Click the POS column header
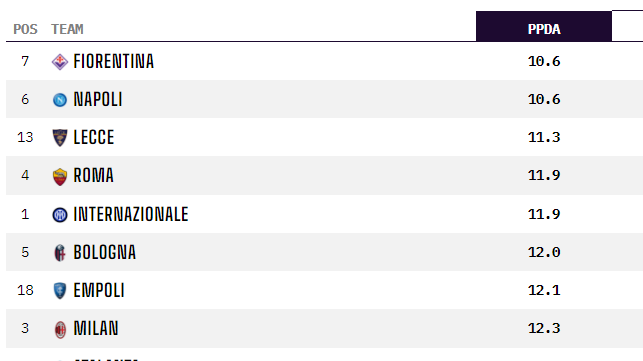Viewport: 643px width, 361px height. pyautogui.click(x=25, y=29)
